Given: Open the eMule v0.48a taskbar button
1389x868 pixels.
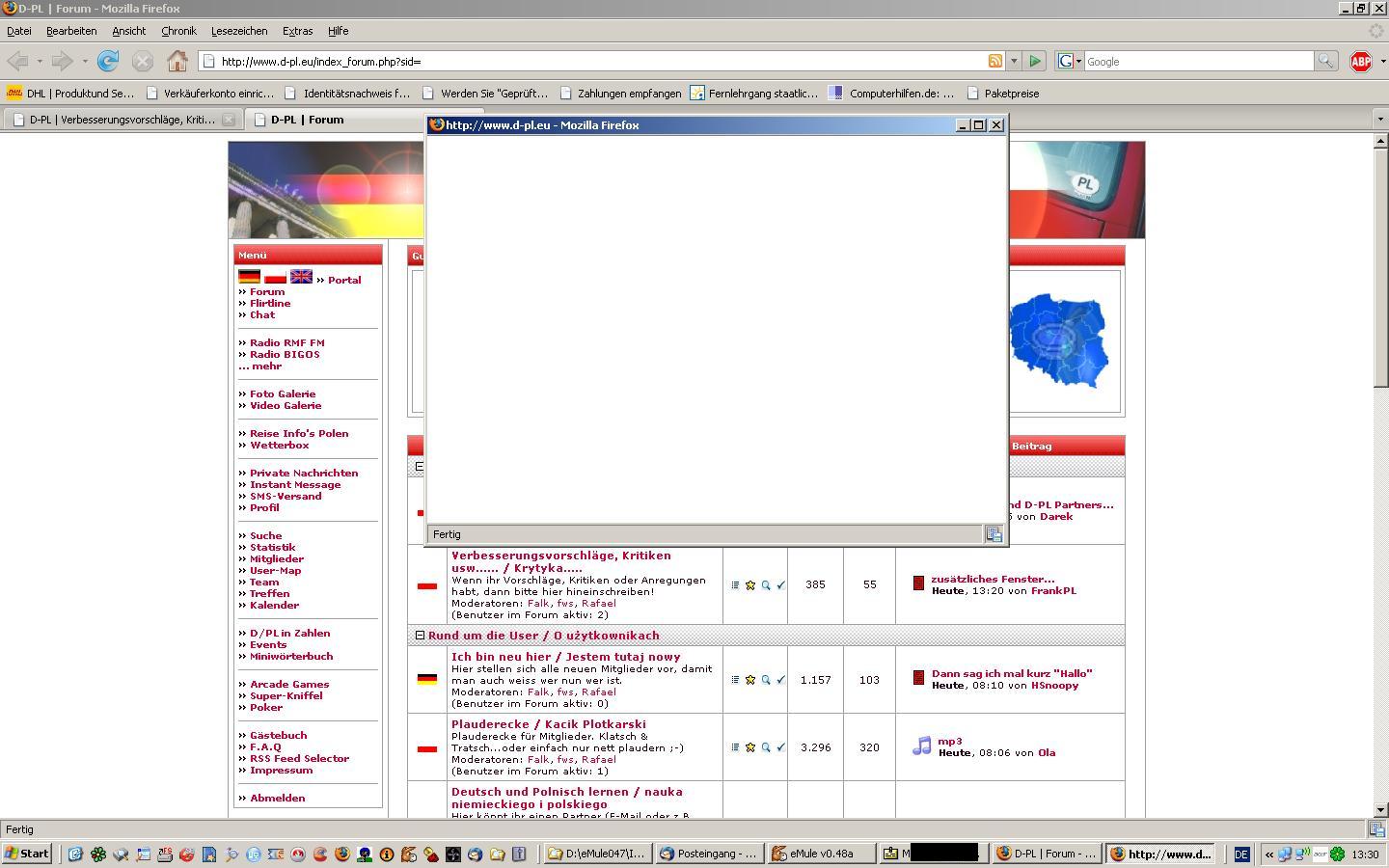Looking at the screenshot, I should (x=820, y=854).
